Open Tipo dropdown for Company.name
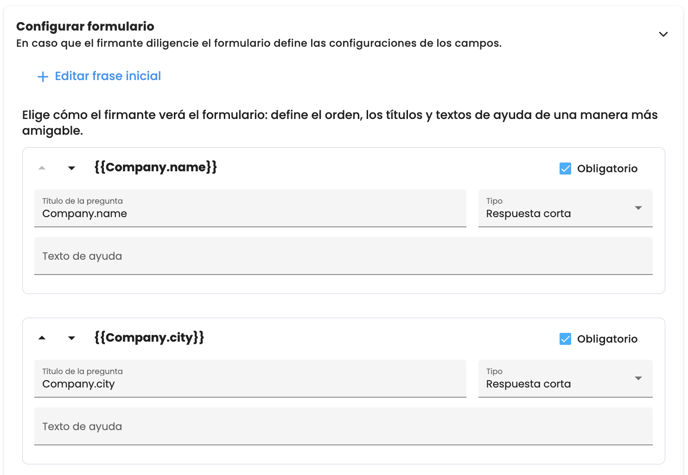The height and width of the screenshot is (475, 688). point(565,209)
